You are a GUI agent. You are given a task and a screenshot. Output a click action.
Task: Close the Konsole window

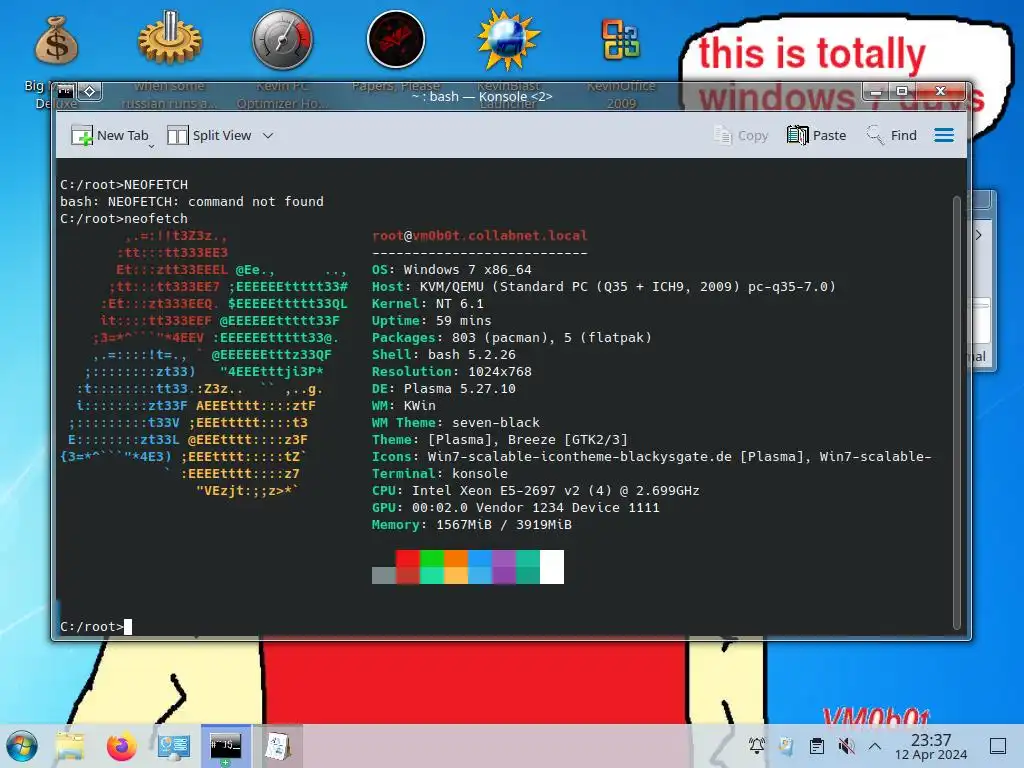[x=940, y=91]
